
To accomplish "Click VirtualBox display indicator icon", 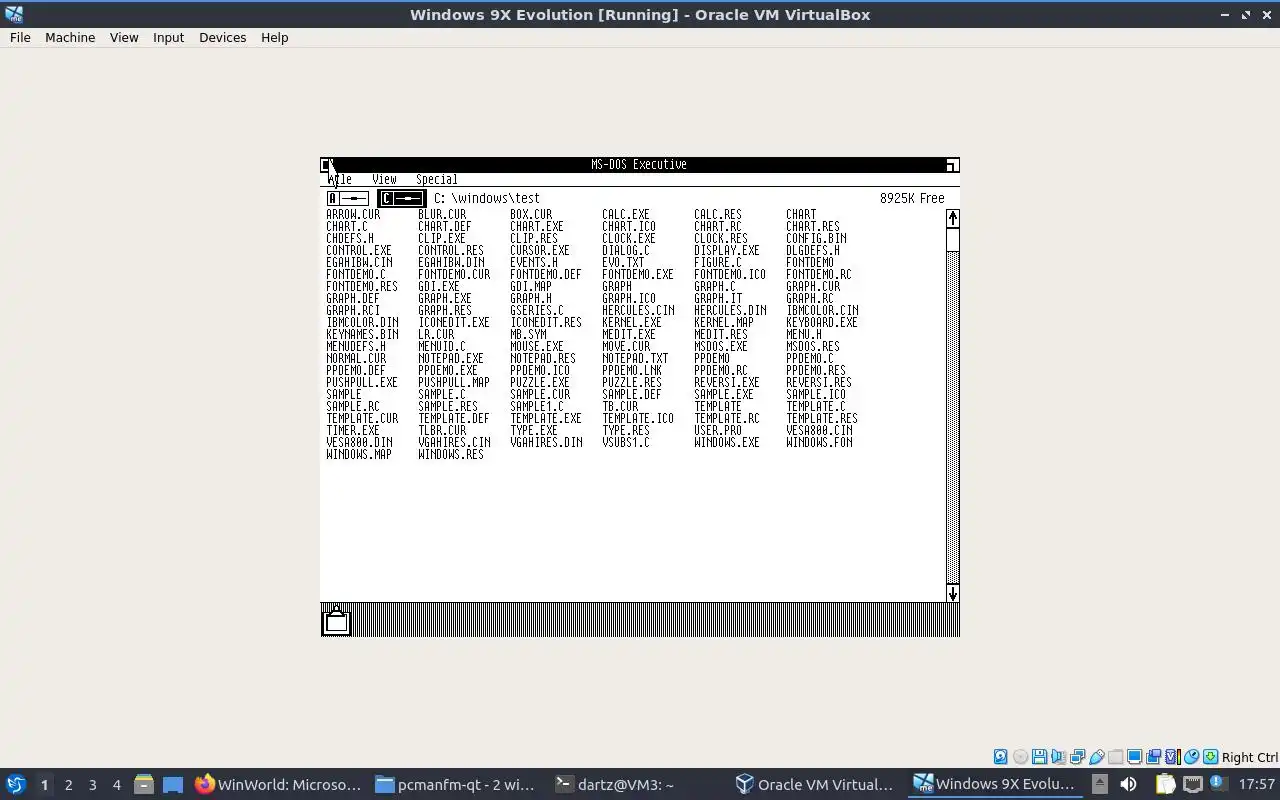I will click(1134, 757).
